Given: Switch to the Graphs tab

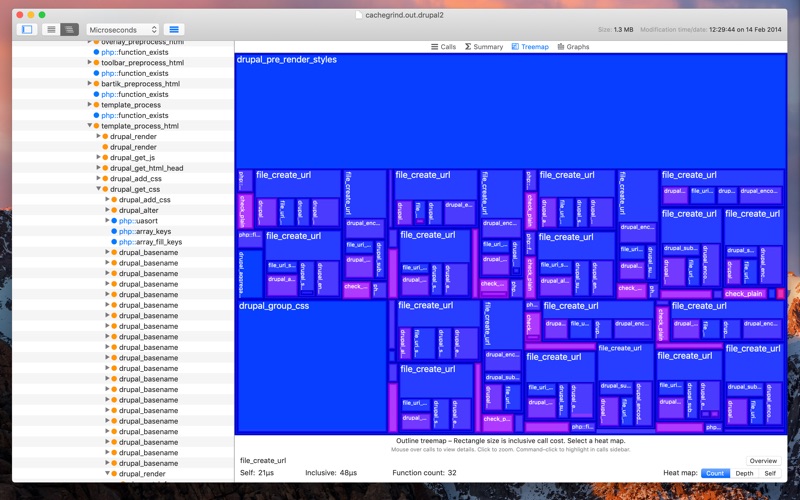Looking at the screenshot, I should pyautogui.click(x=573, y=46).
